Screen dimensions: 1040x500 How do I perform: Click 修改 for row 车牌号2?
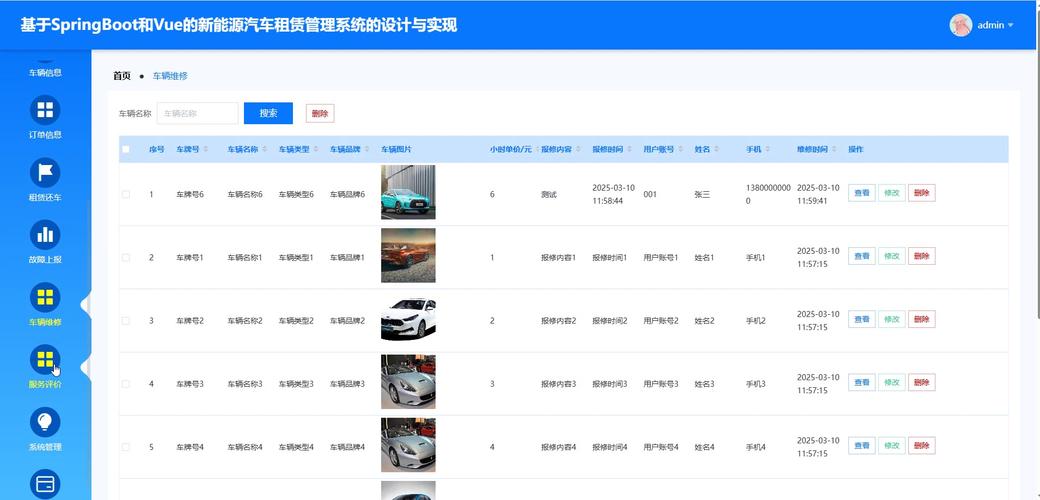(x=891, y=319)
